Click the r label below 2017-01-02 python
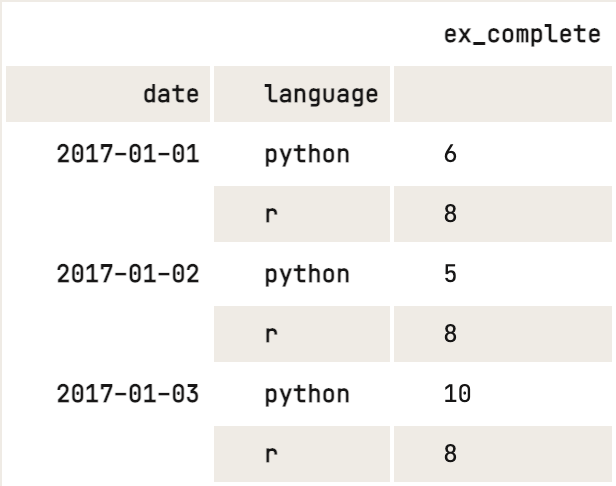616x486 pixels. coord(270,334)
